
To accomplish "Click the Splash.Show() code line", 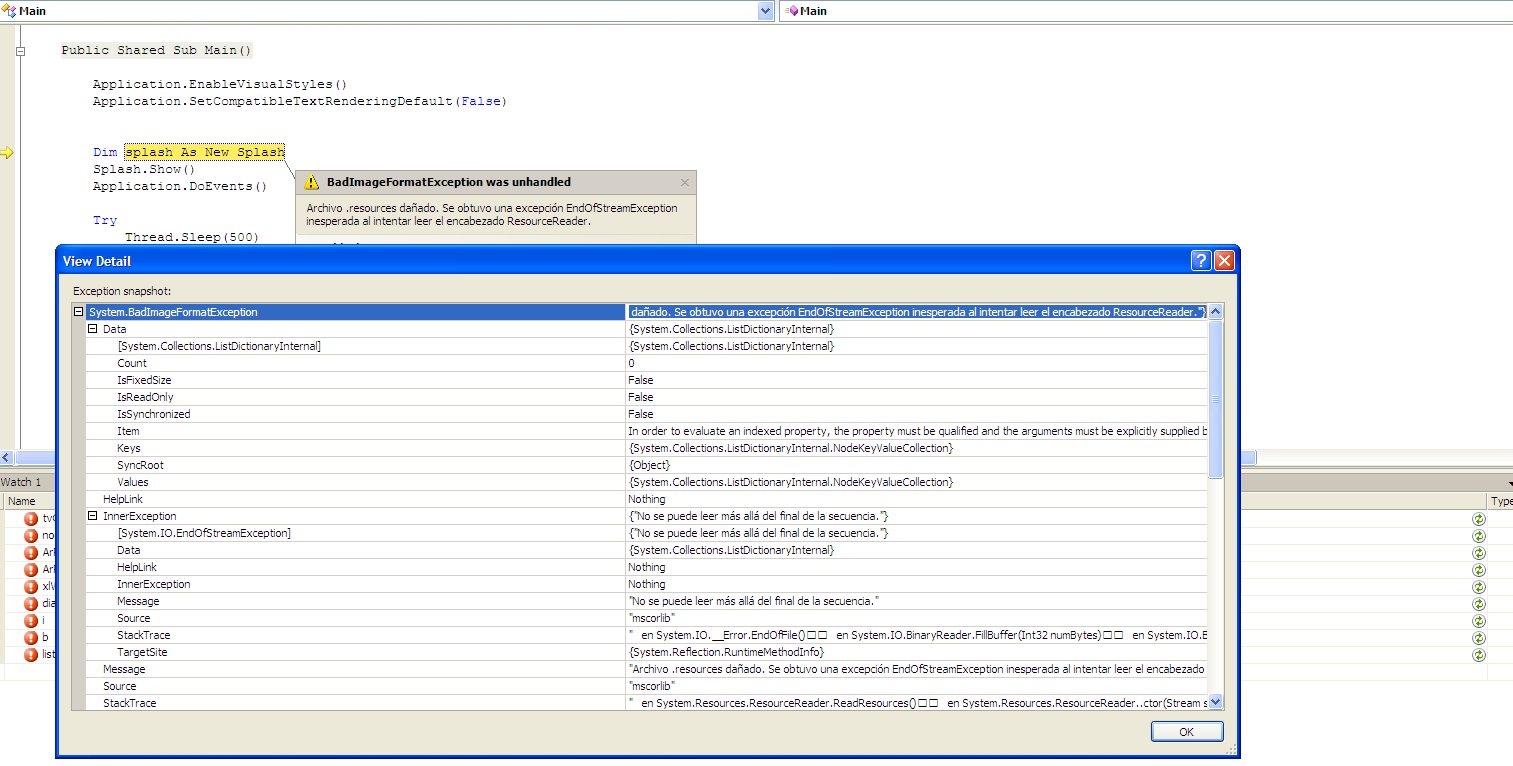I will coord(144,169).
